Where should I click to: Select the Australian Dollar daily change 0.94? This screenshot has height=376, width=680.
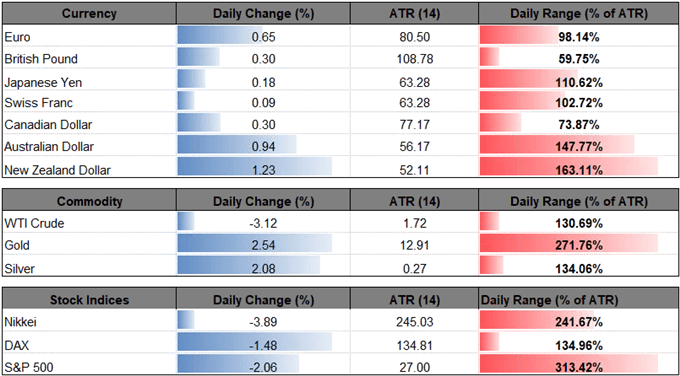click(263, 147)
